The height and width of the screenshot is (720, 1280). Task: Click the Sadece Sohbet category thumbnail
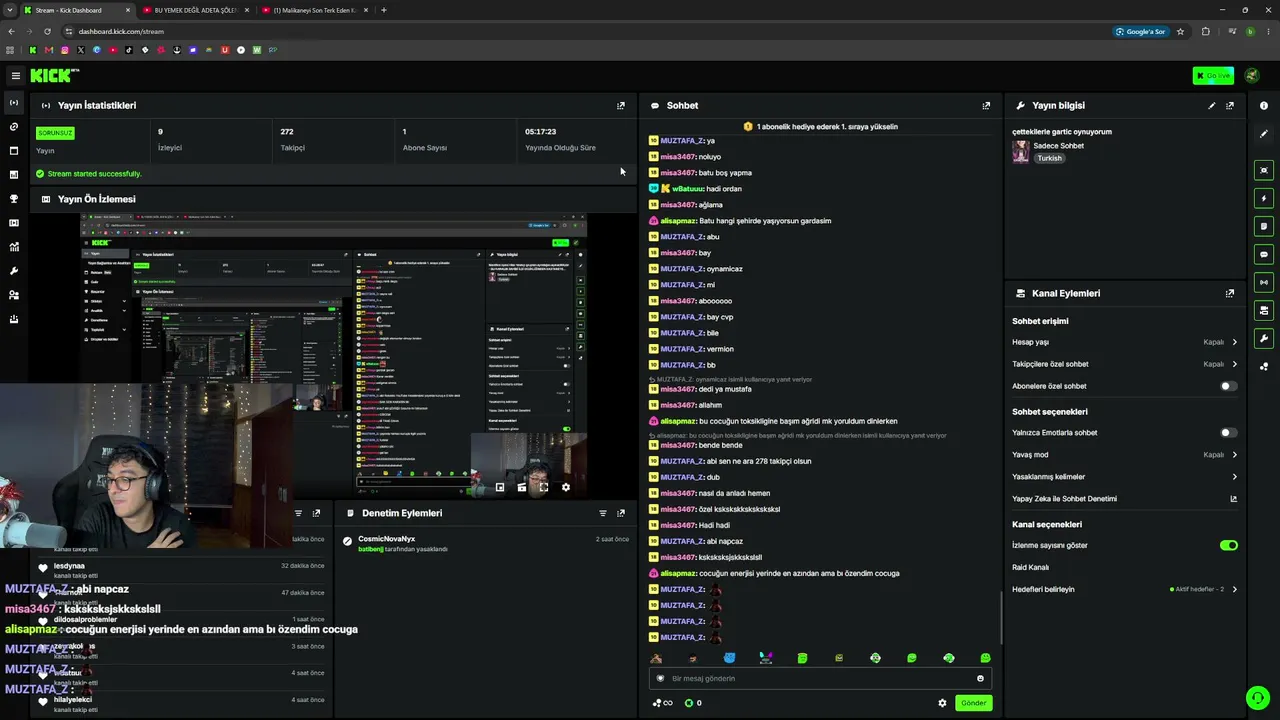[x=1021, y=151]
